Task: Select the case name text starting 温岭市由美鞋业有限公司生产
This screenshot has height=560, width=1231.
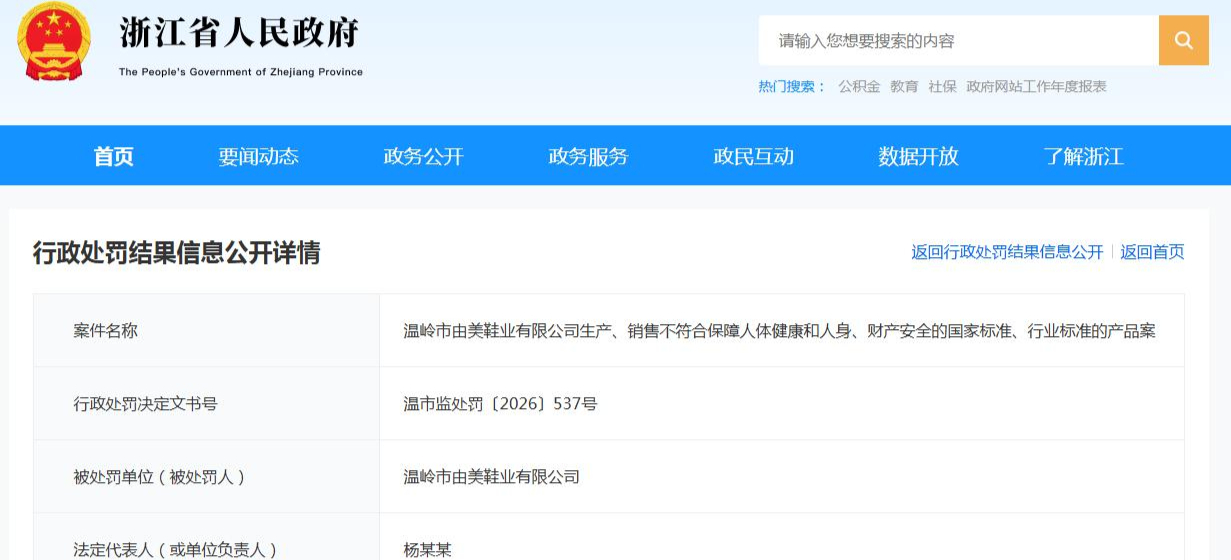Action: 779,331
